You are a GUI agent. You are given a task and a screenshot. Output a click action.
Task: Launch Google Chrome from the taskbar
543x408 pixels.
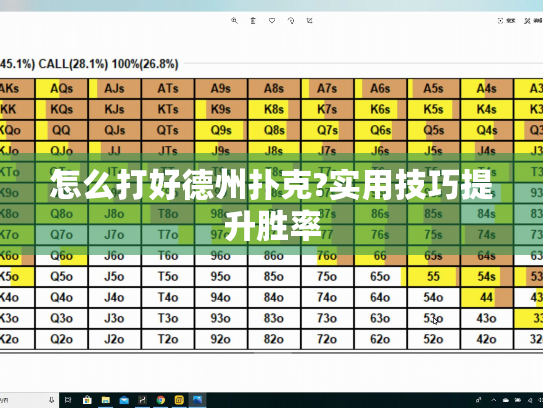[x=161, y=400]
